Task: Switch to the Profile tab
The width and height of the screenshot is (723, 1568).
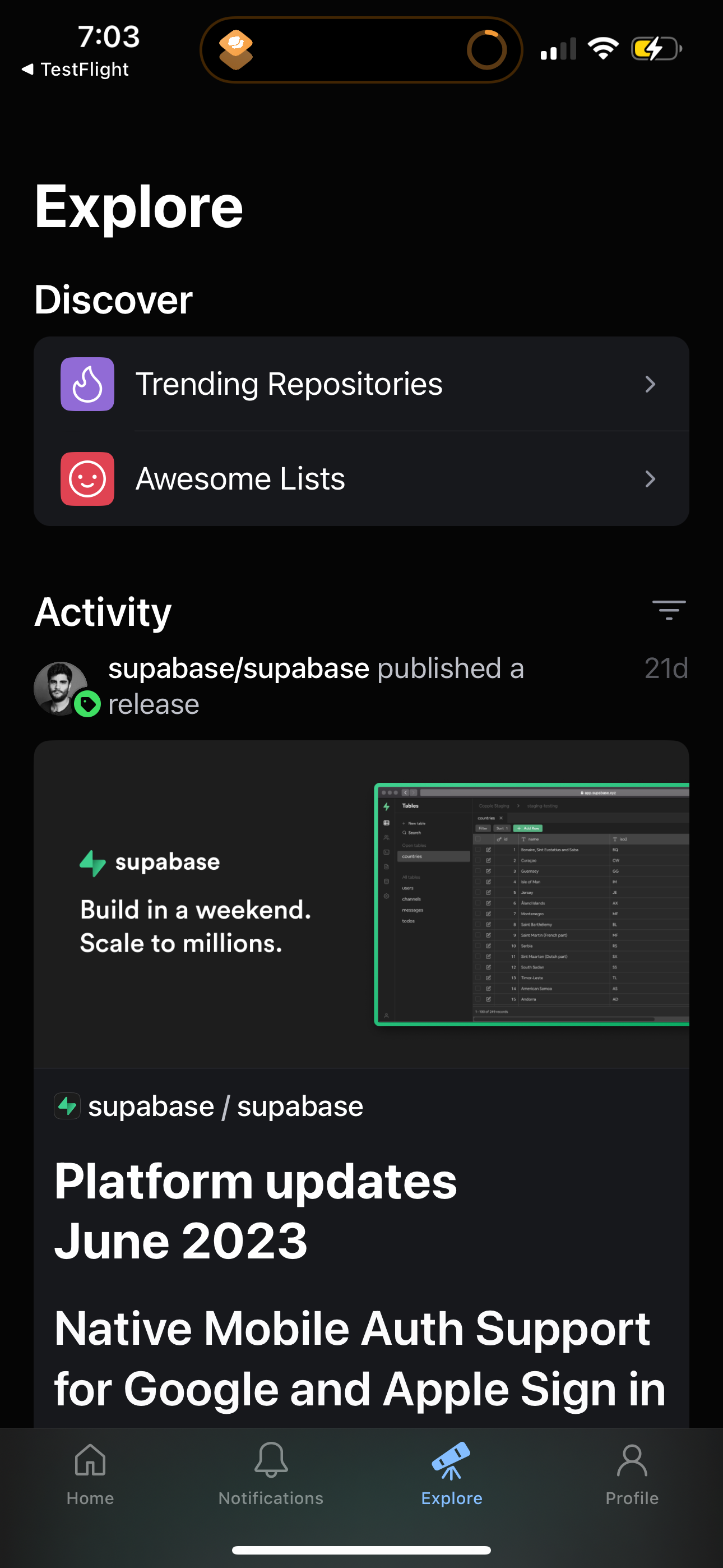Action: click(x=632, y=1473)
